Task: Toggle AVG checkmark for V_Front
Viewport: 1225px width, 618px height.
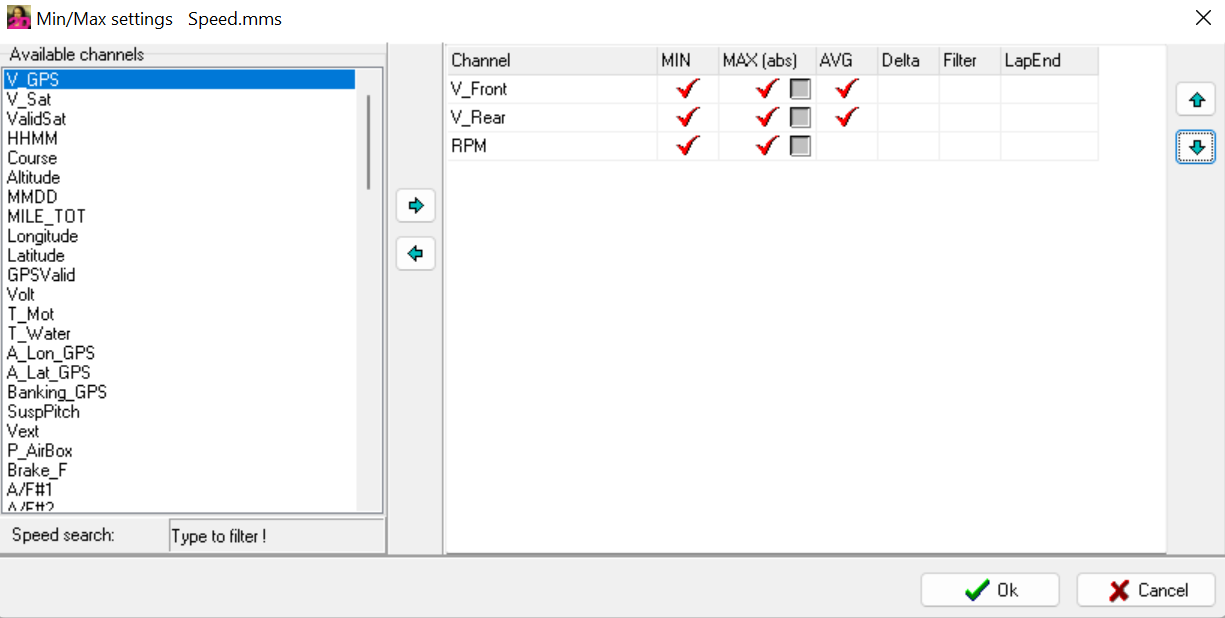Action: point(846,89)
